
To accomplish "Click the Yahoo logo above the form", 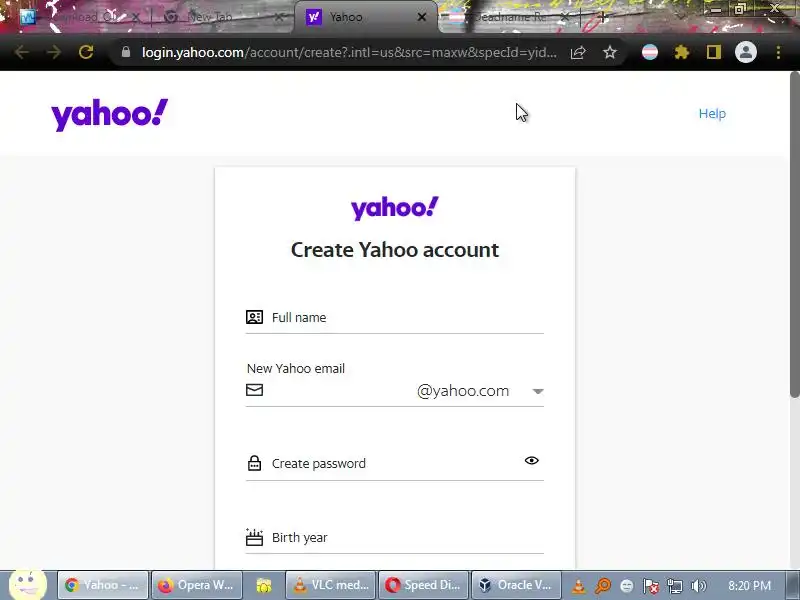I will tap(394, 208).
